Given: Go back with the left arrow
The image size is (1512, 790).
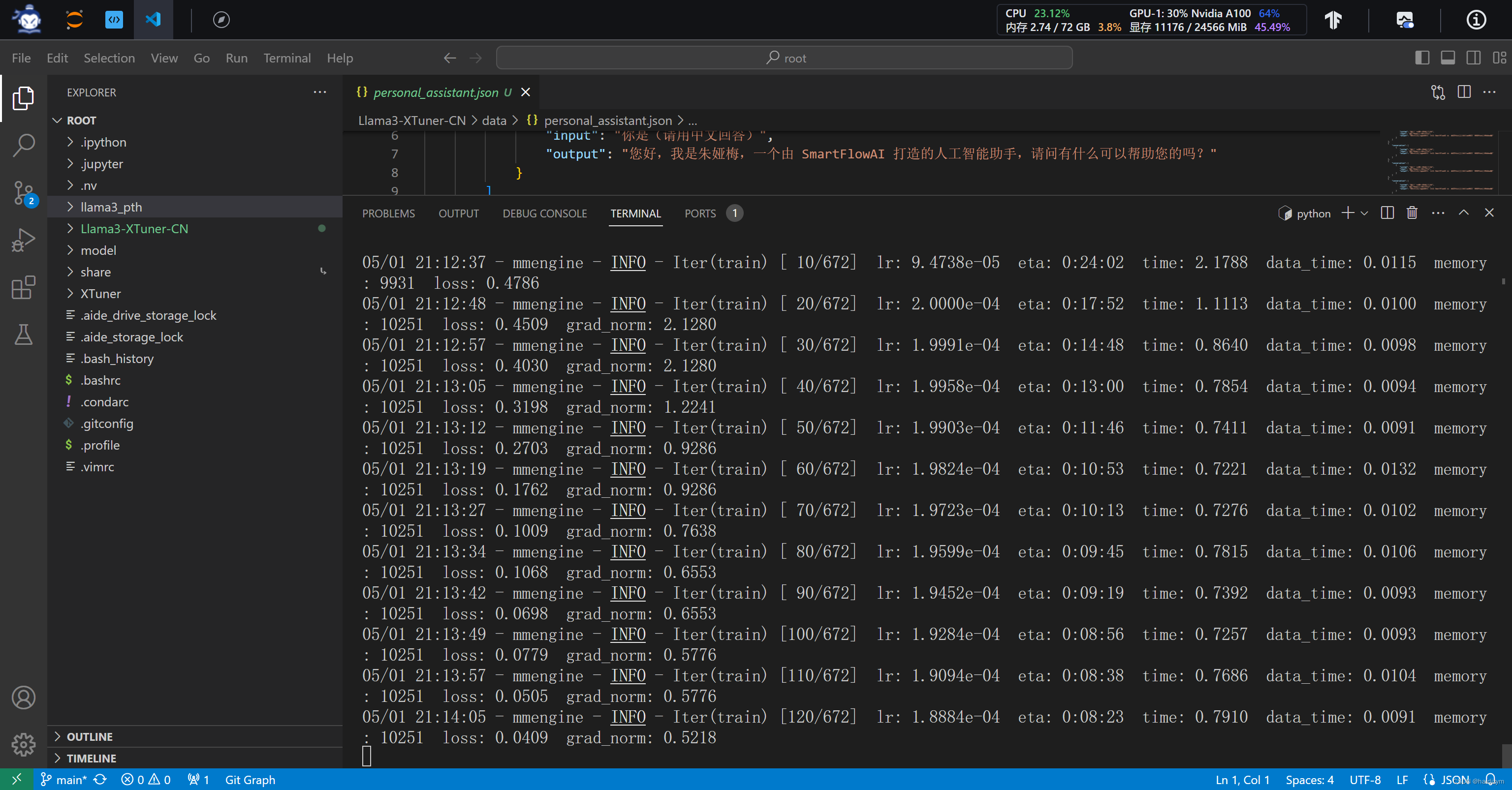Looking at the screenshot, I should tap(449, 58).
